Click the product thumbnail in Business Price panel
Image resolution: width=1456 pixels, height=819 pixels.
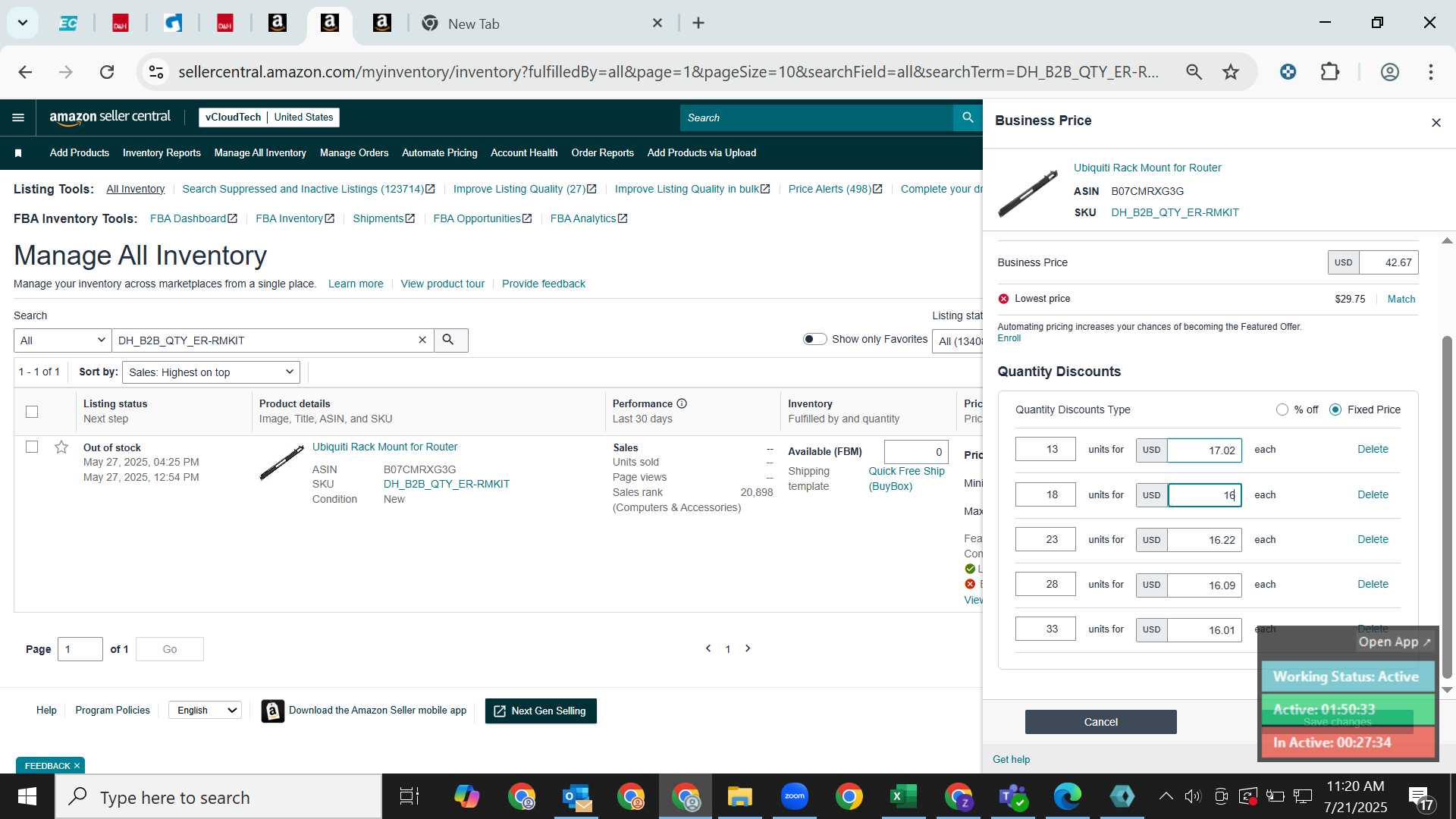[x=1028, y=193]
